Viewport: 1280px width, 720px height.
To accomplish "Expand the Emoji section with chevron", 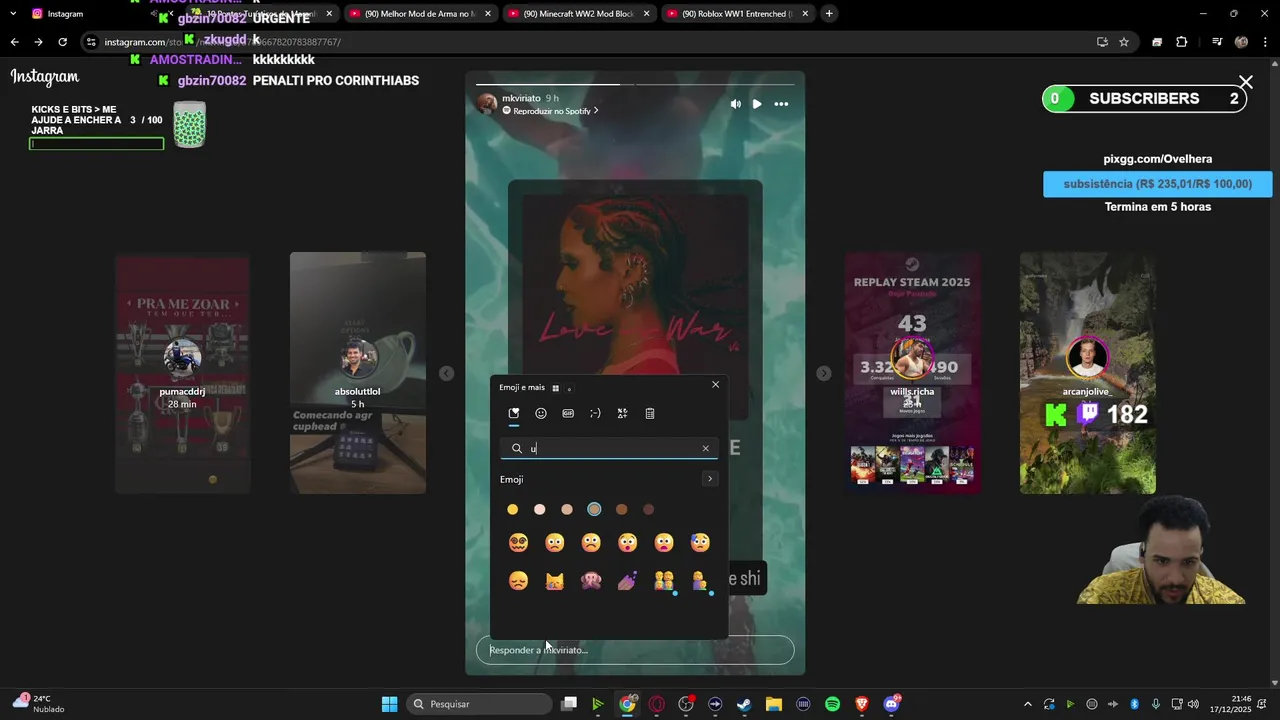I will [710, 479].
